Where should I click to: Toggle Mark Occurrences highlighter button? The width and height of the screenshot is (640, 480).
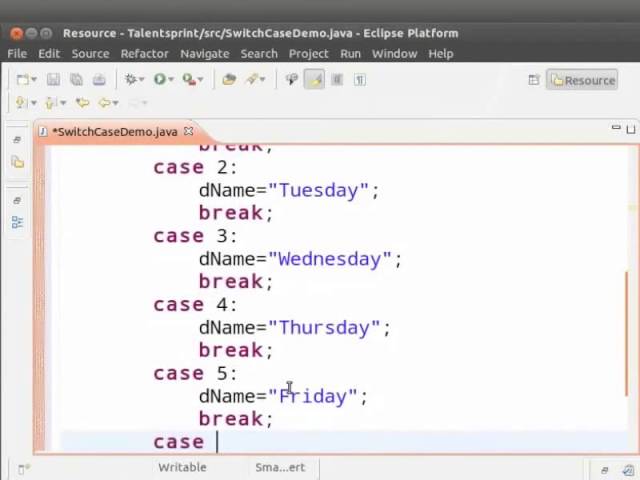[x=315, y=79]
